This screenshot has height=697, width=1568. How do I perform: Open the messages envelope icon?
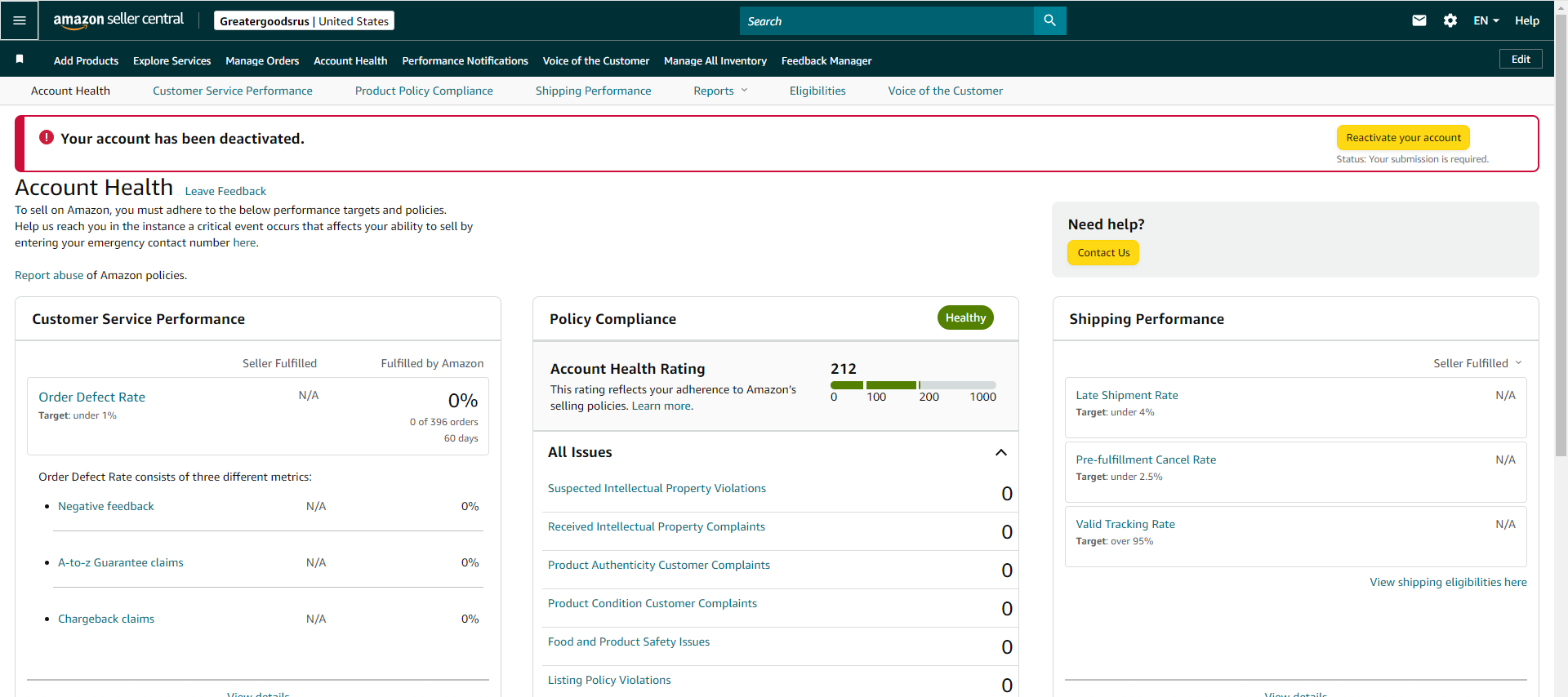click(1419, 20)
